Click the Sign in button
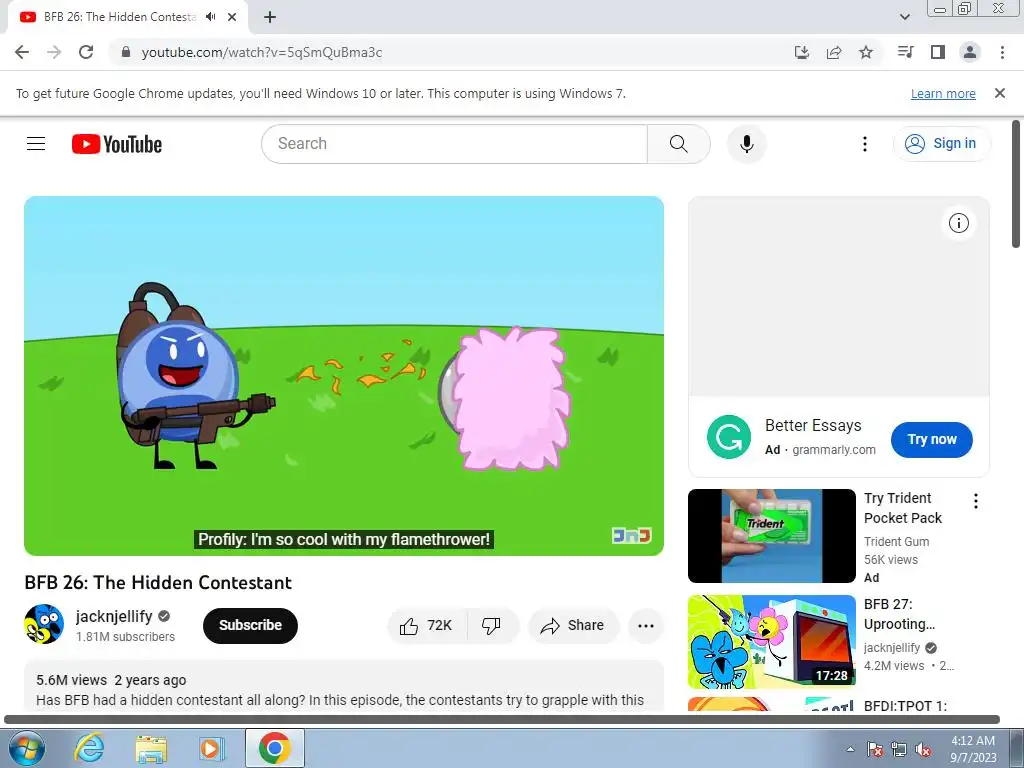 coord(941,144)
